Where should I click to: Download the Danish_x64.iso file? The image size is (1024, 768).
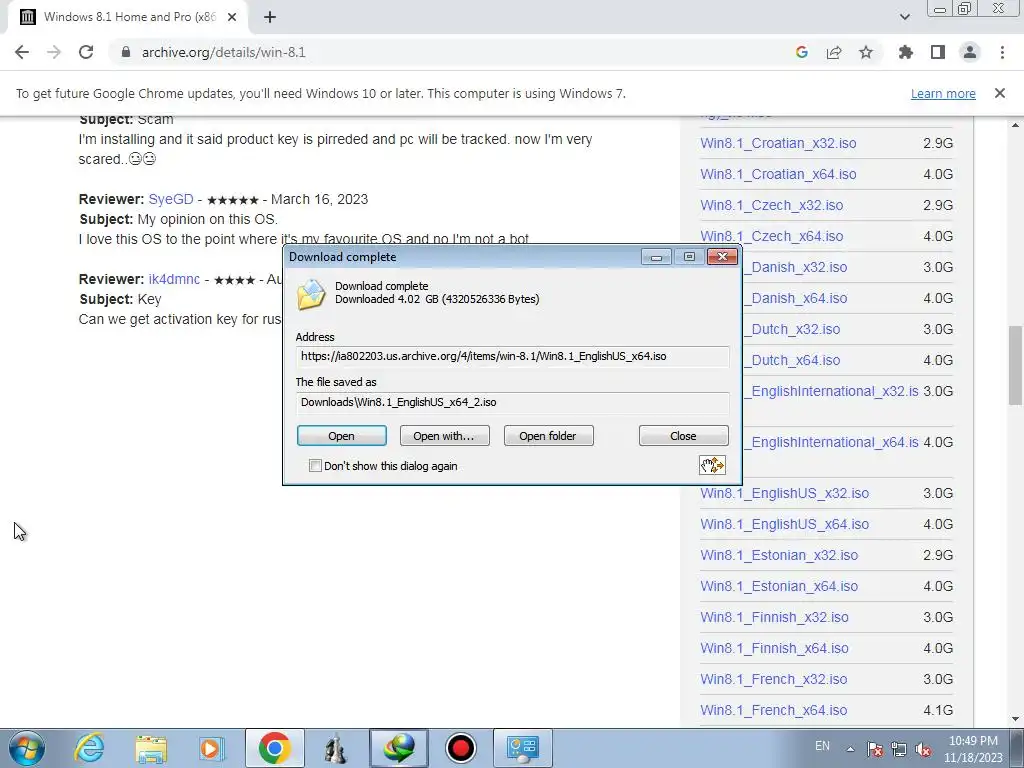pos(795,298)
